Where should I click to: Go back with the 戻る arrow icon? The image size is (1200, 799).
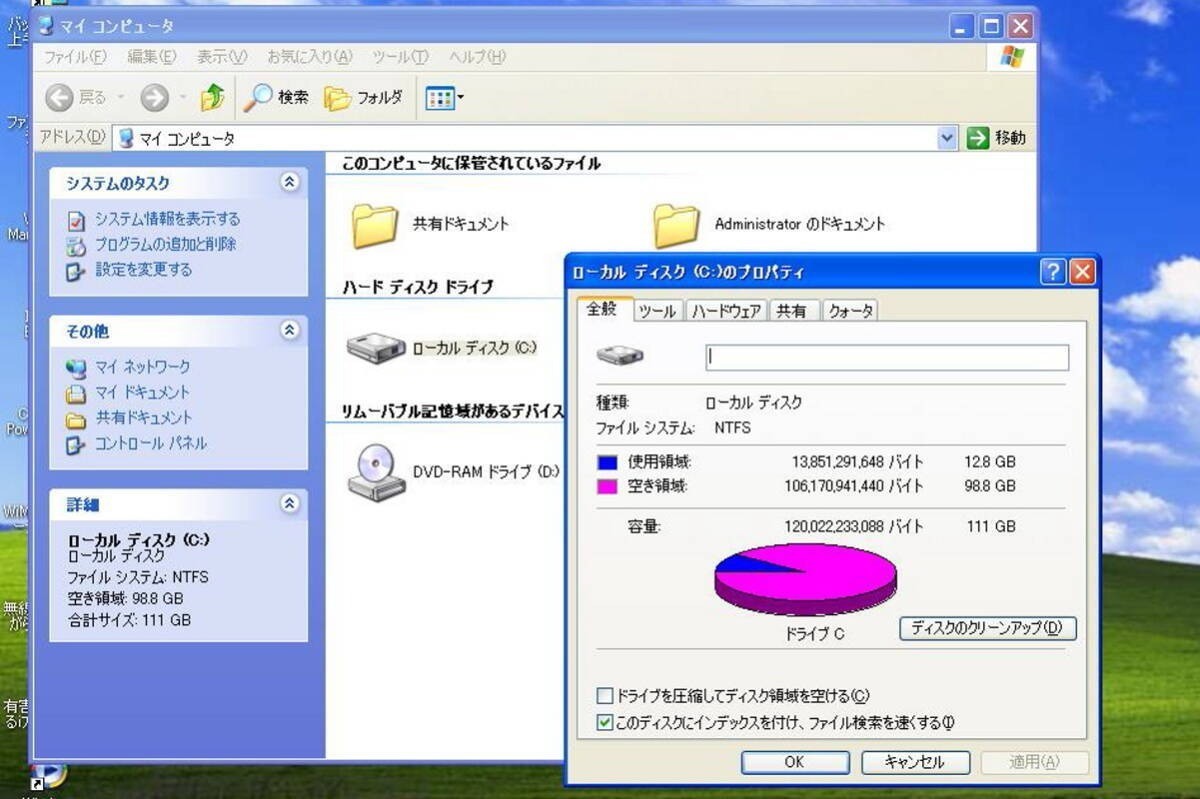60,97
